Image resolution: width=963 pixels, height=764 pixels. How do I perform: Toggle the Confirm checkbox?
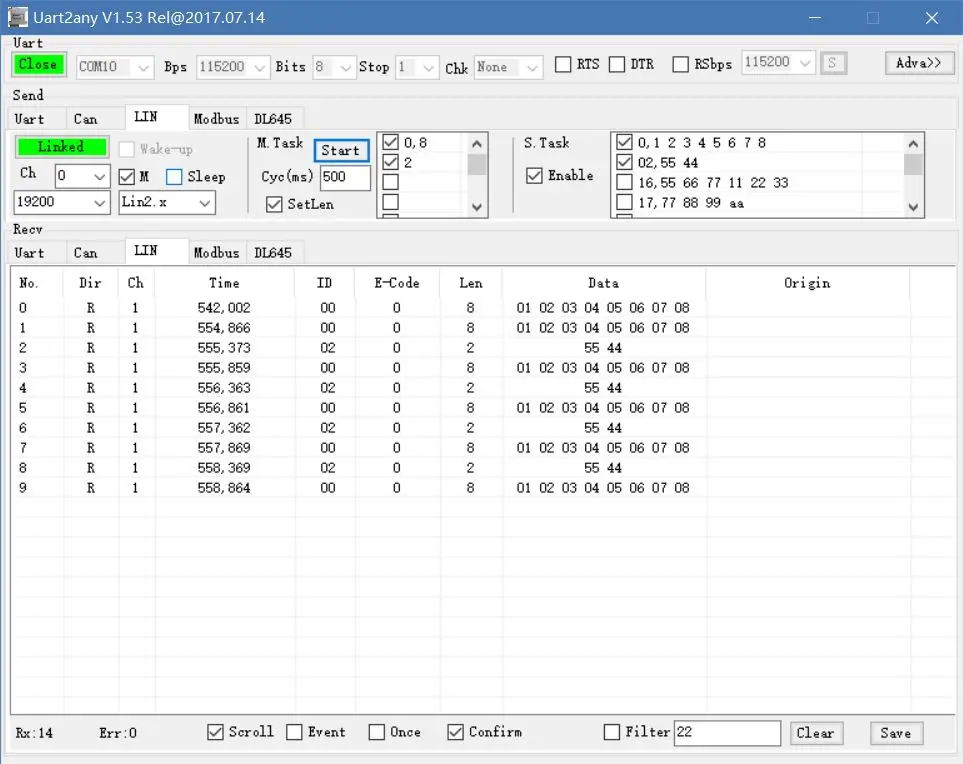(x=455, y=732)
